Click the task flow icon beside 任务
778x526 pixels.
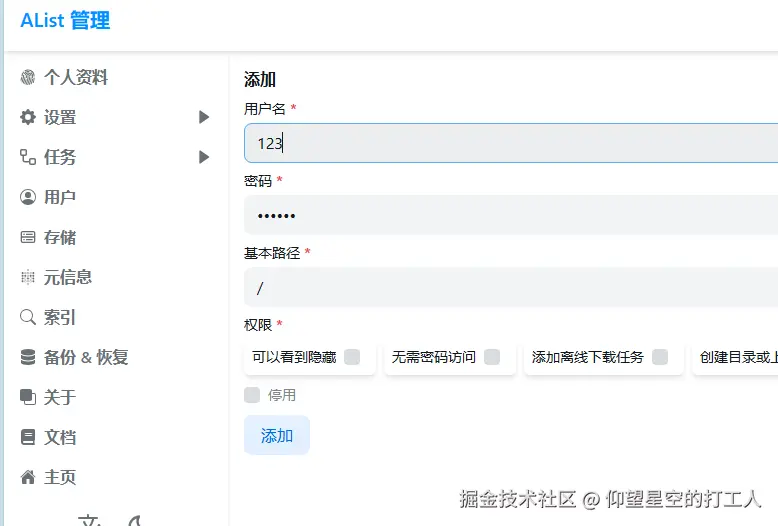[x=28, y=157]
